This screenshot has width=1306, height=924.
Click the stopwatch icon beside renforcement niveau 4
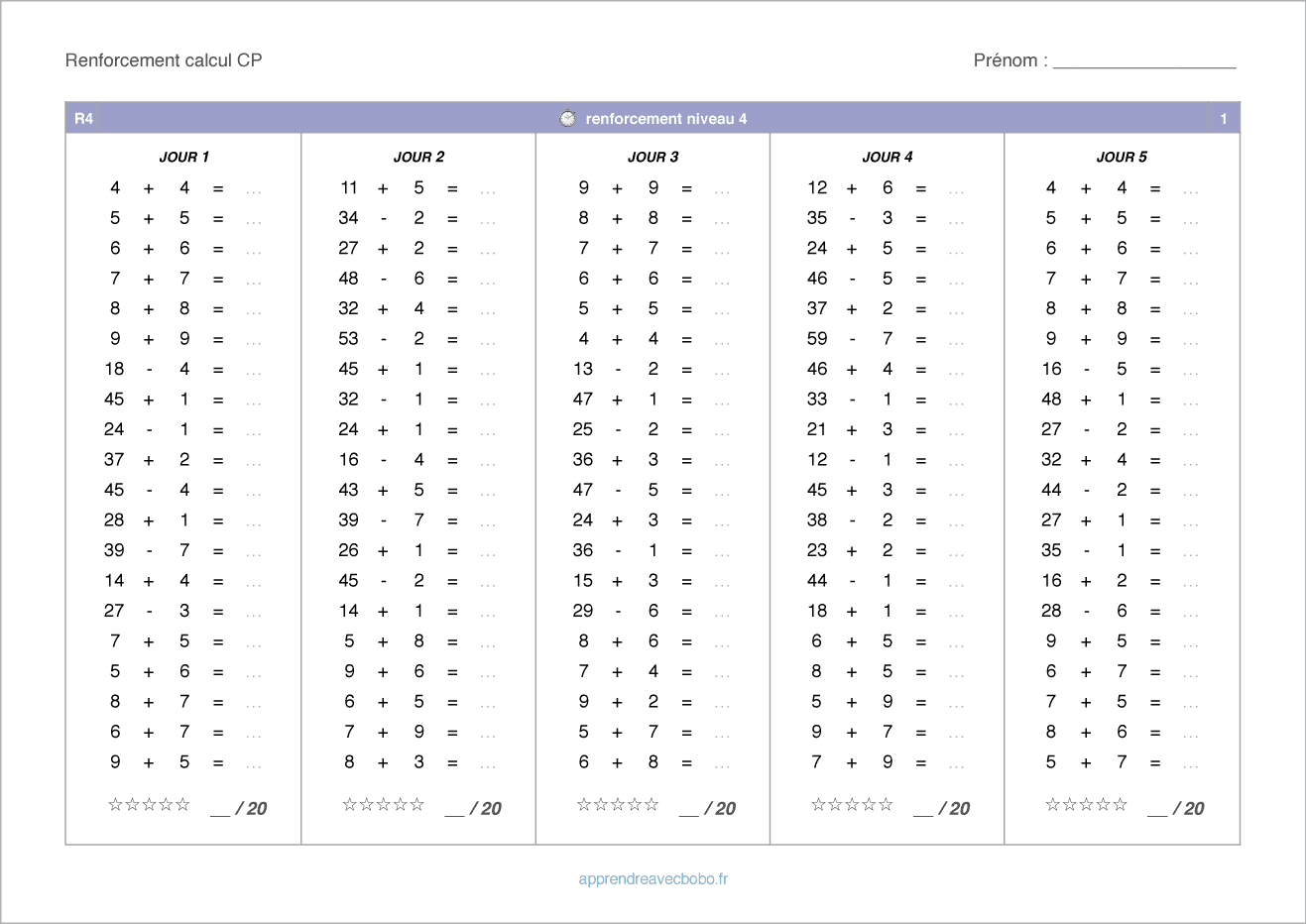[x=567, y=118]
